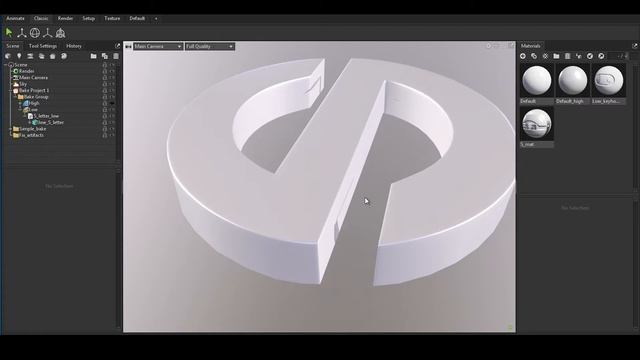Select the Default material thumbnail

tap(537, 81)
